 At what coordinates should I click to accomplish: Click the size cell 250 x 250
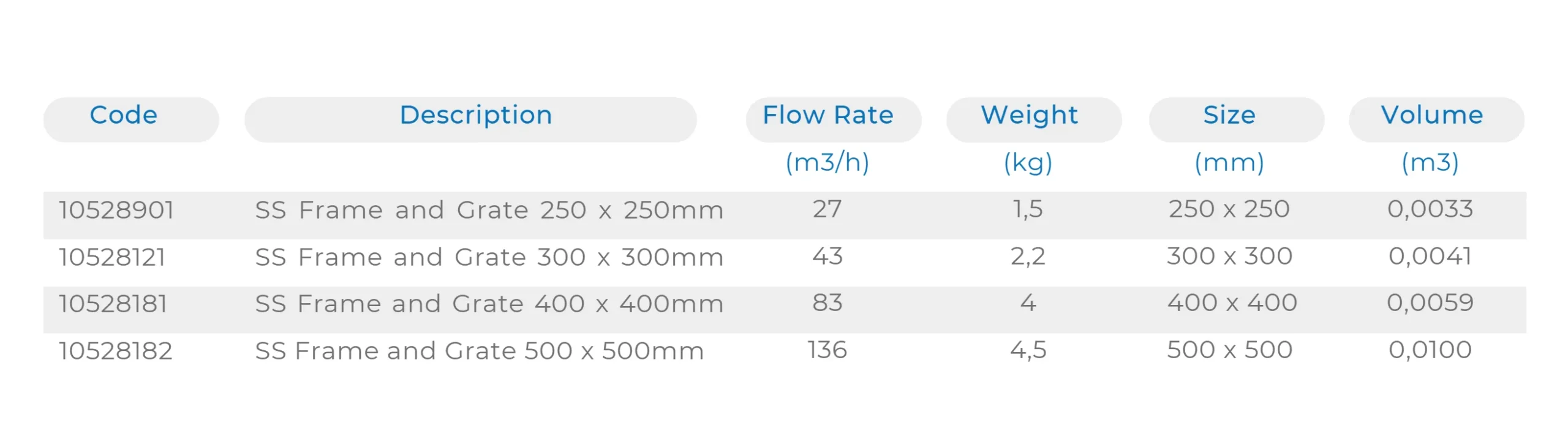pos(1229,209)
